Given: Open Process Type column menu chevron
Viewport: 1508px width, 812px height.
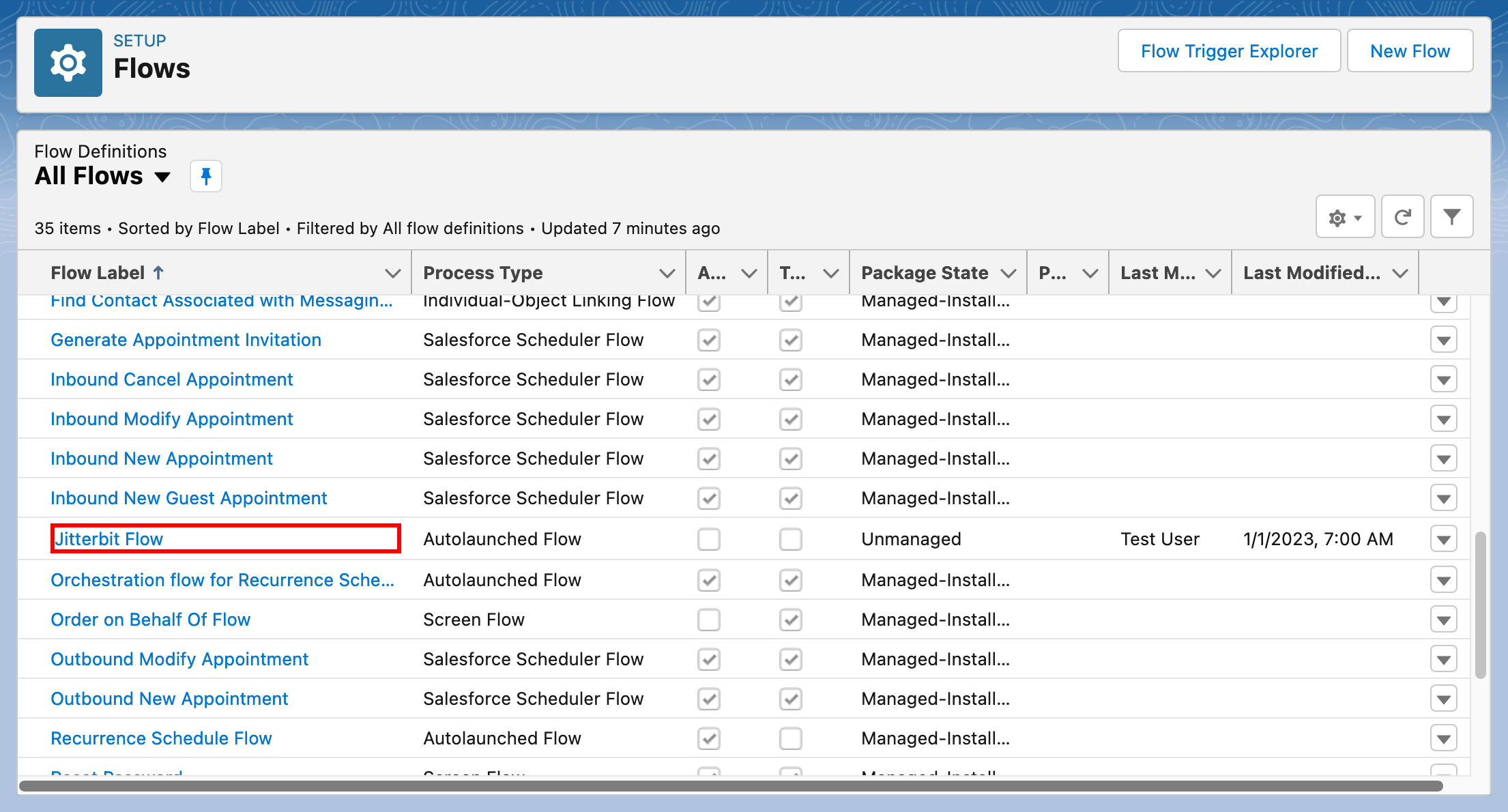Looking at the screenshot, I should click(667, 274).
